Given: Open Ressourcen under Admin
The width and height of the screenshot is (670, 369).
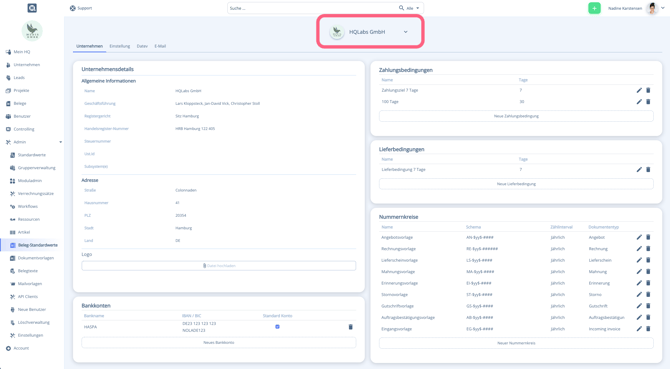Looking at the screenshot, I should 28,219.
